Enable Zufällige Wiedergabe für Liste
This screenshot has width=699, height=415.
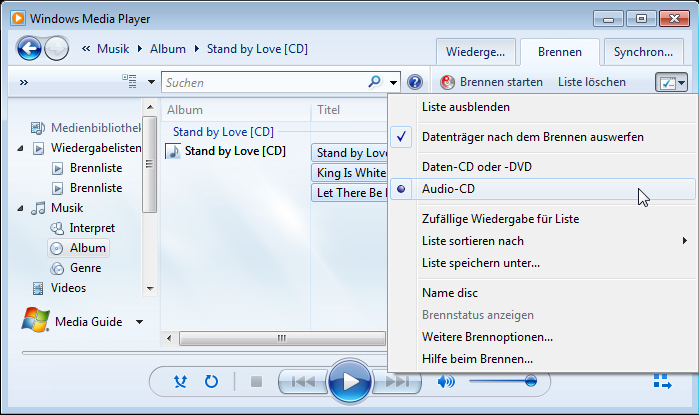click(x=543, y=219)
